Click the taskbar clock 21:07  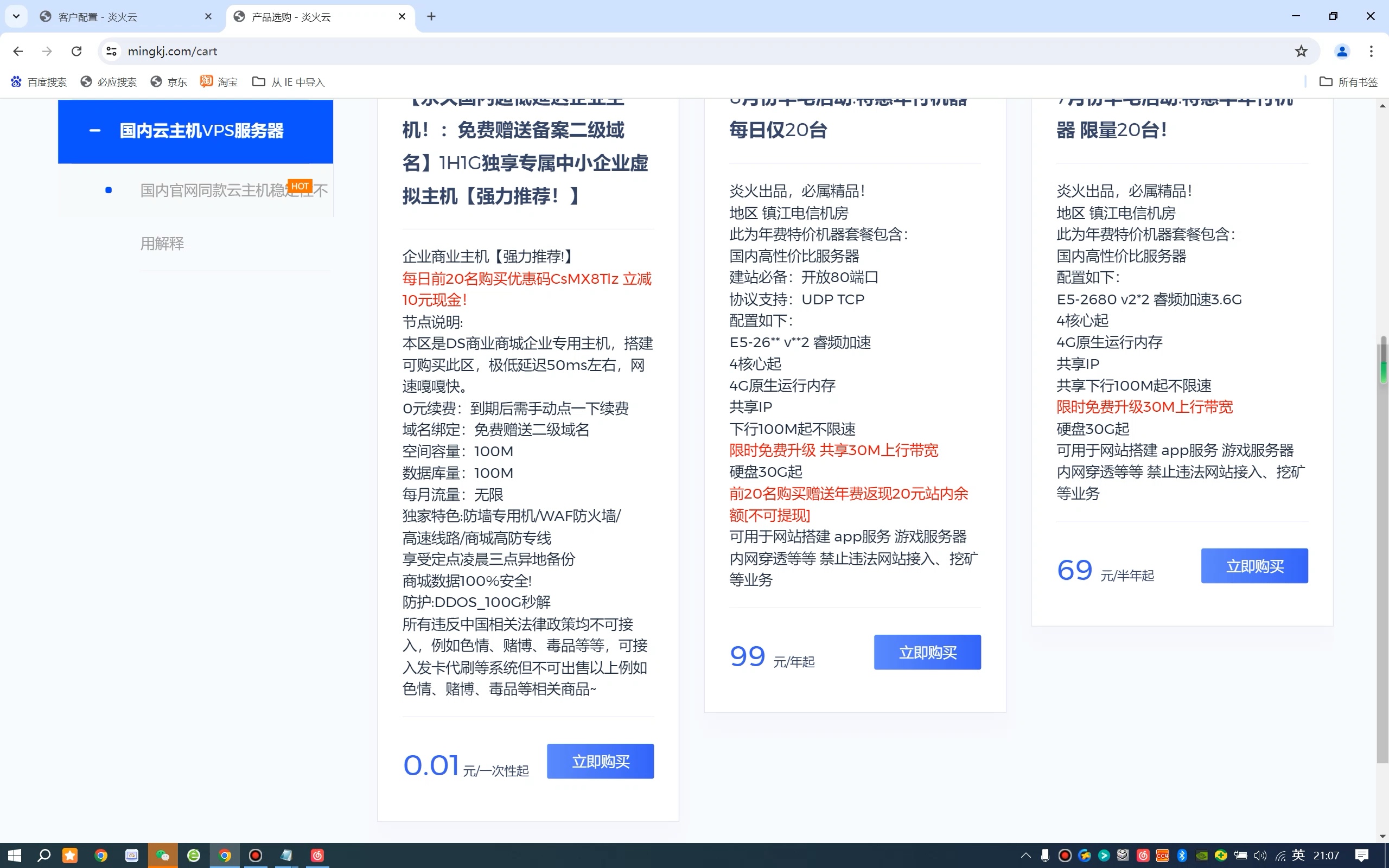[x=1326, y=856]
